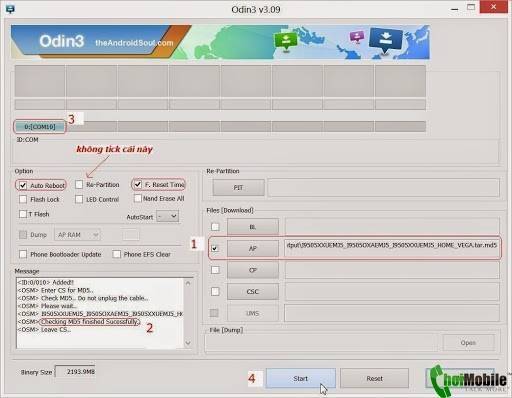
Task: Click the Odin3 banner image
Action: pyautogui.click(x=220, y=42)
